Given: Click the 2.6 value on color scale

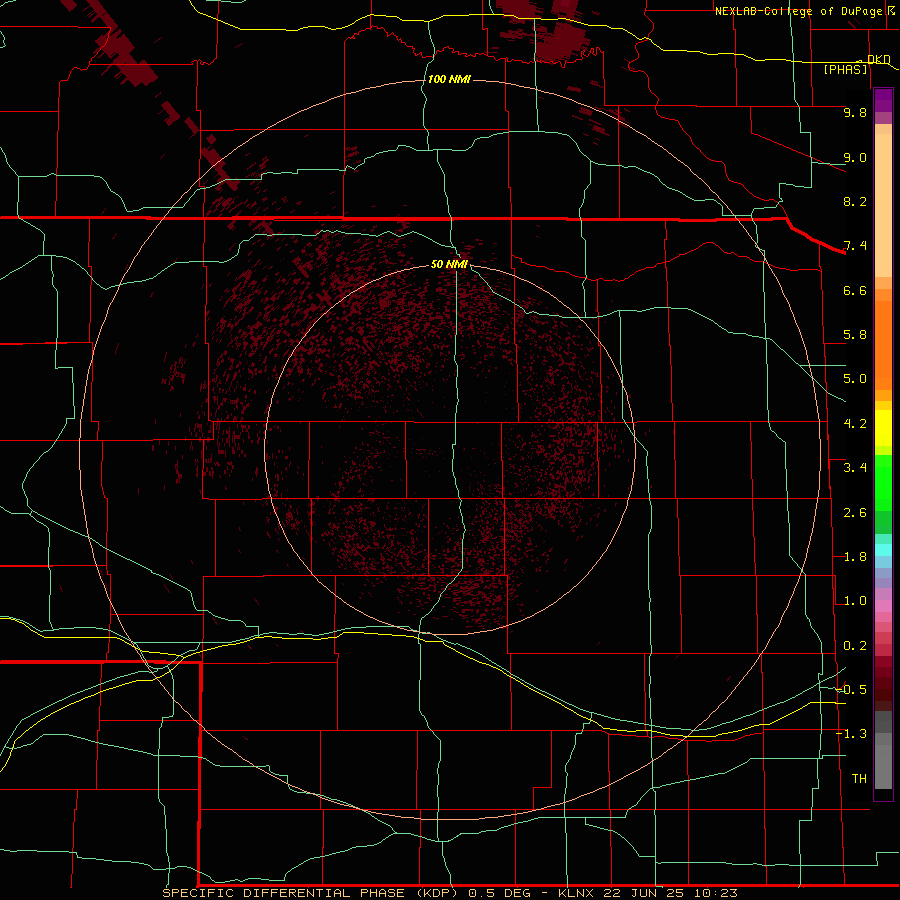Looking at the screenshot, I should [855, 513].
